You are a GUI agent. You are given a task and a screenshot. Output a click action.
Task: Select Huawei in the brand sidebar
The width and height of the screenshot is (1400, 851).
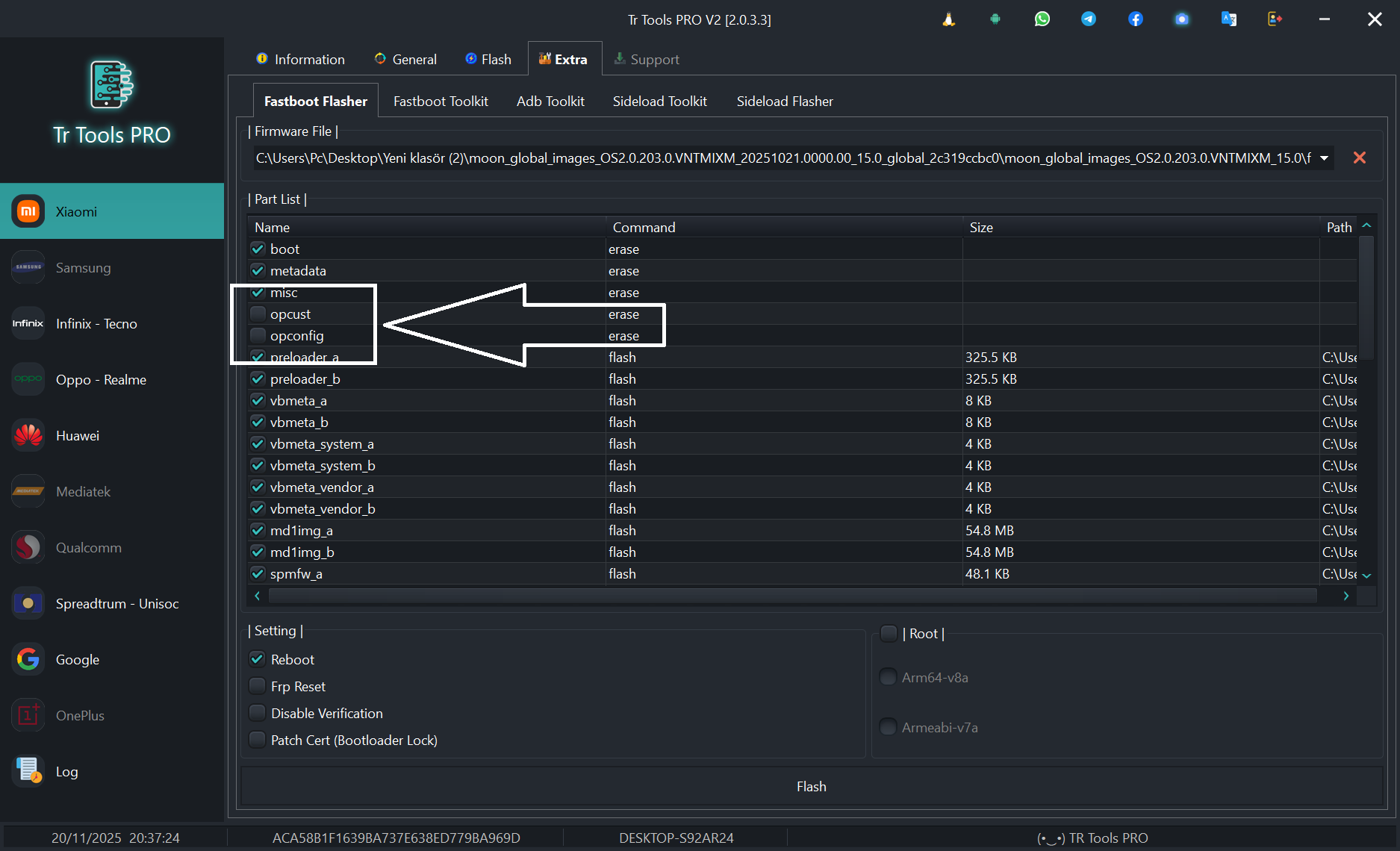coord(112,435)
